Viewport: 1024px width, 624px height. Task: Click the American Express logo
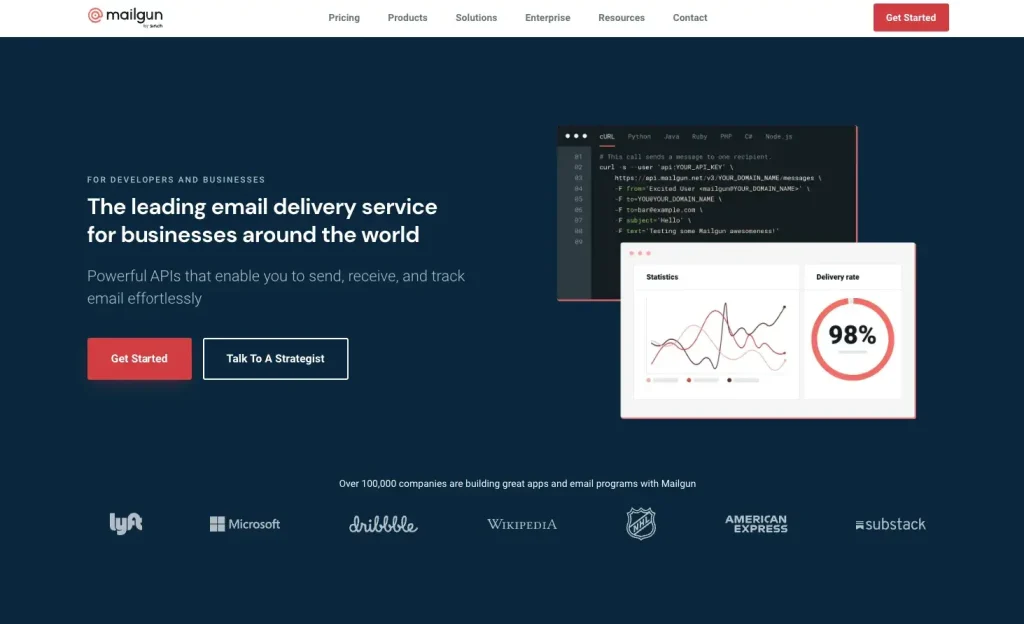pyautogui.click(x=756, y=523)
